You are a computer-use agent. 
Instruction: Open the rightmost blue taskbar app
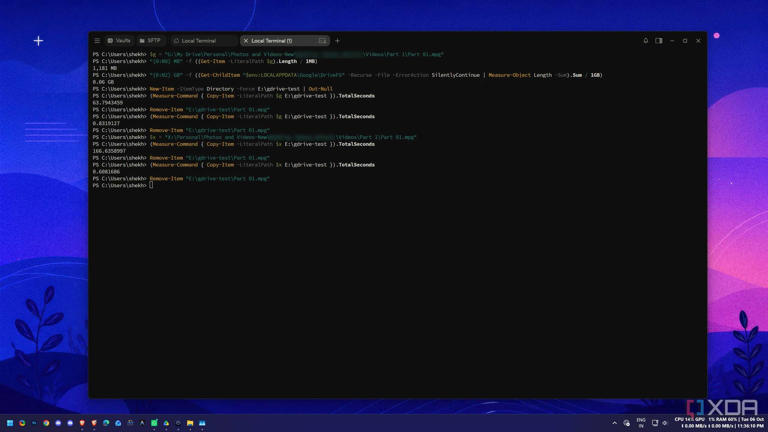[202, 423]
